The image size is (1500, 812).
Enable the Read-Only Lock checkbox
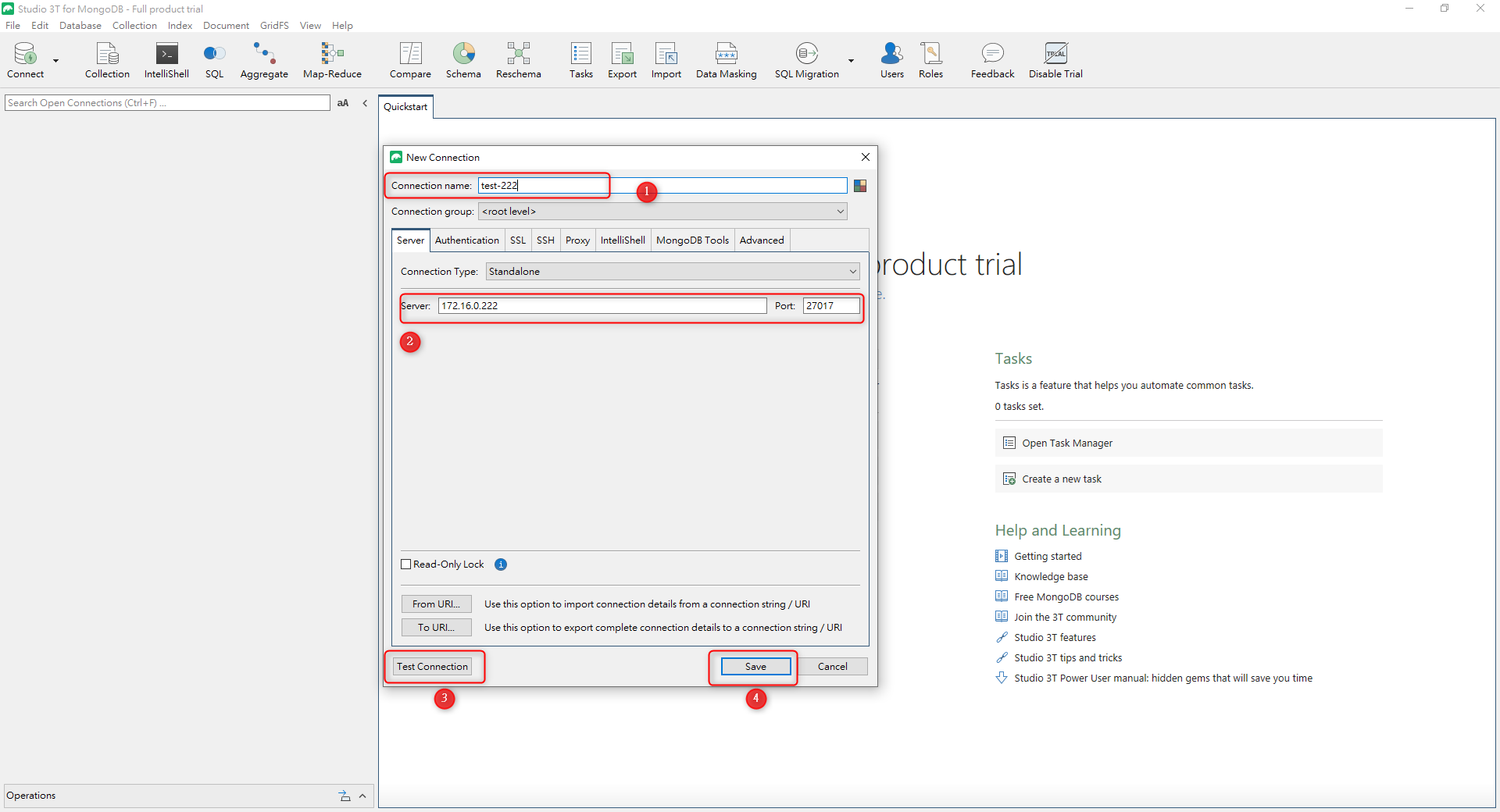coord(406,564)
